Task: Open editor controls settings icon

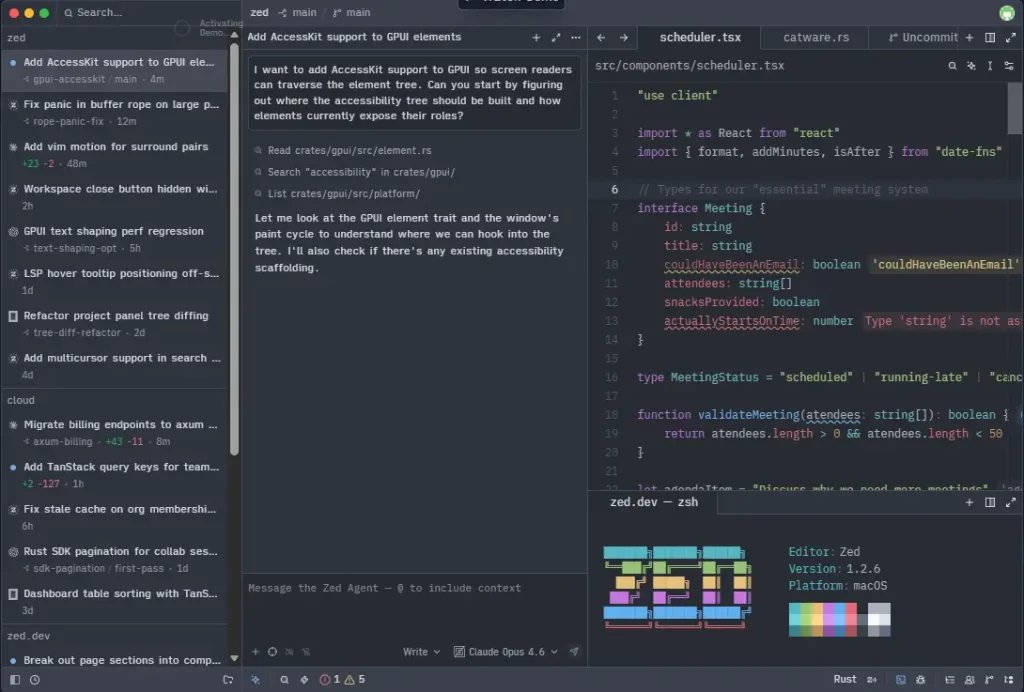Action: 1009,65
